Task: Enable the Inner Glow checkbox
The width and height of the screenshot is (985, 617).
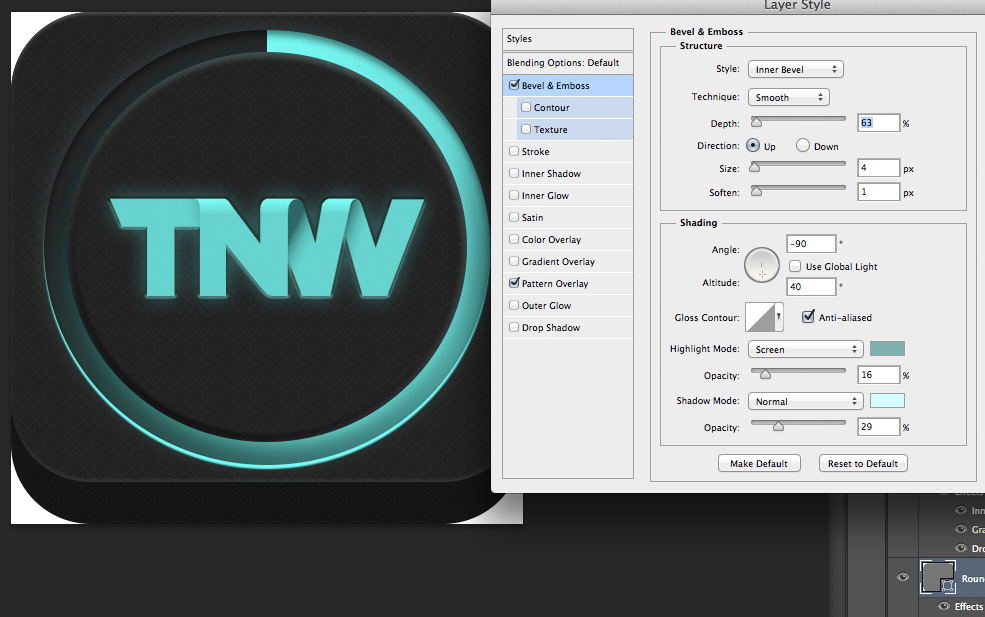Action: [514, 195]
